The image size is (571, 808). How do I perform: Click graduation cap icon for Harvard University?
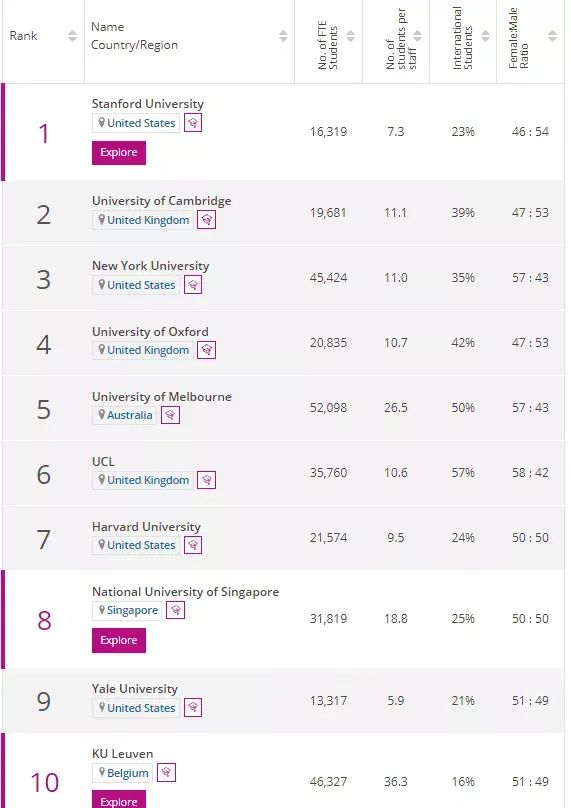click(x=193, y=545)
